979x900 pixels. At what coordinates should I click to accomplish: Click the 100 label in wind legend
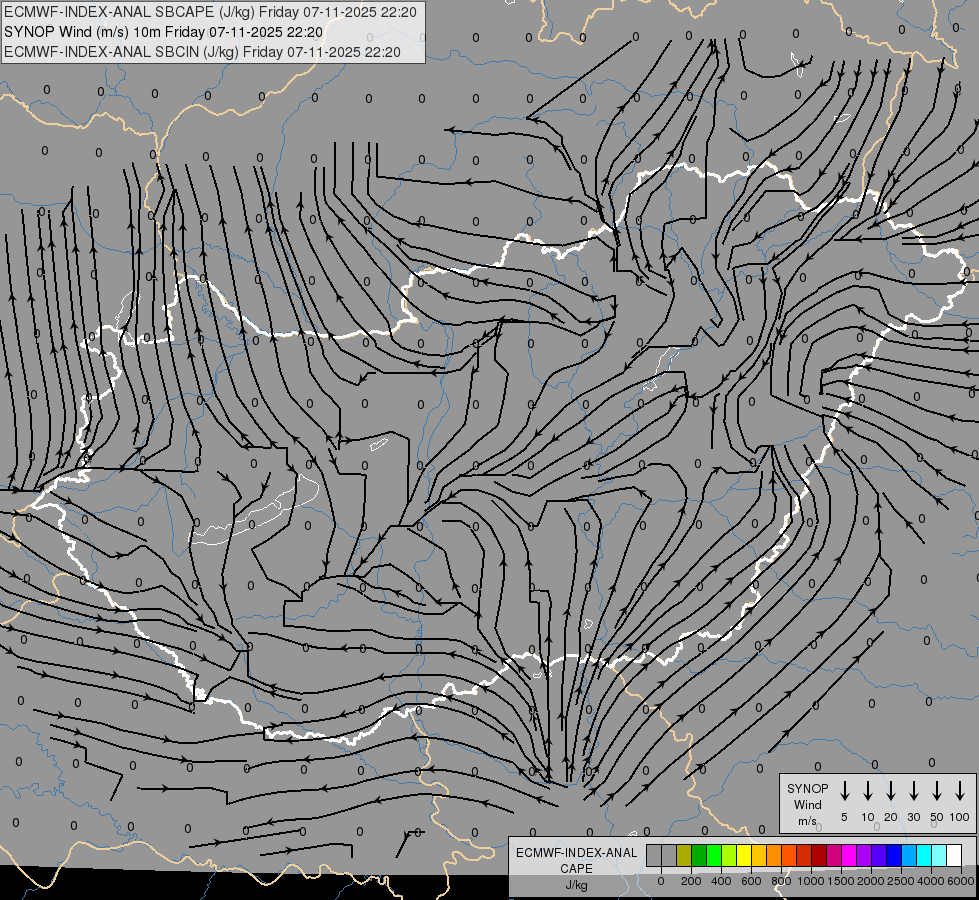pos(960,817)
